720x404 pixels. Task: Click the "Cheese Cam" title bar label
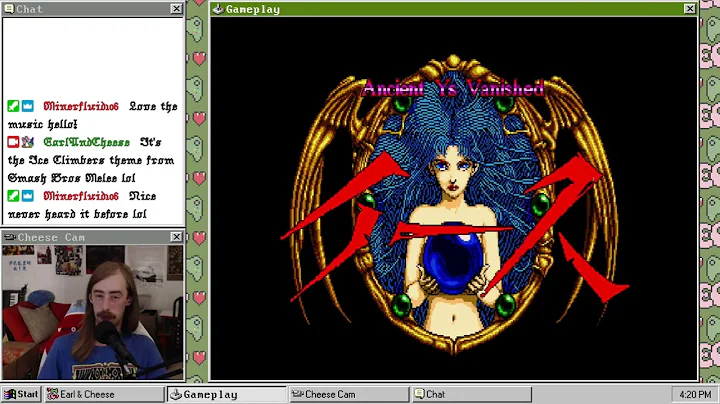coord(51,237)
